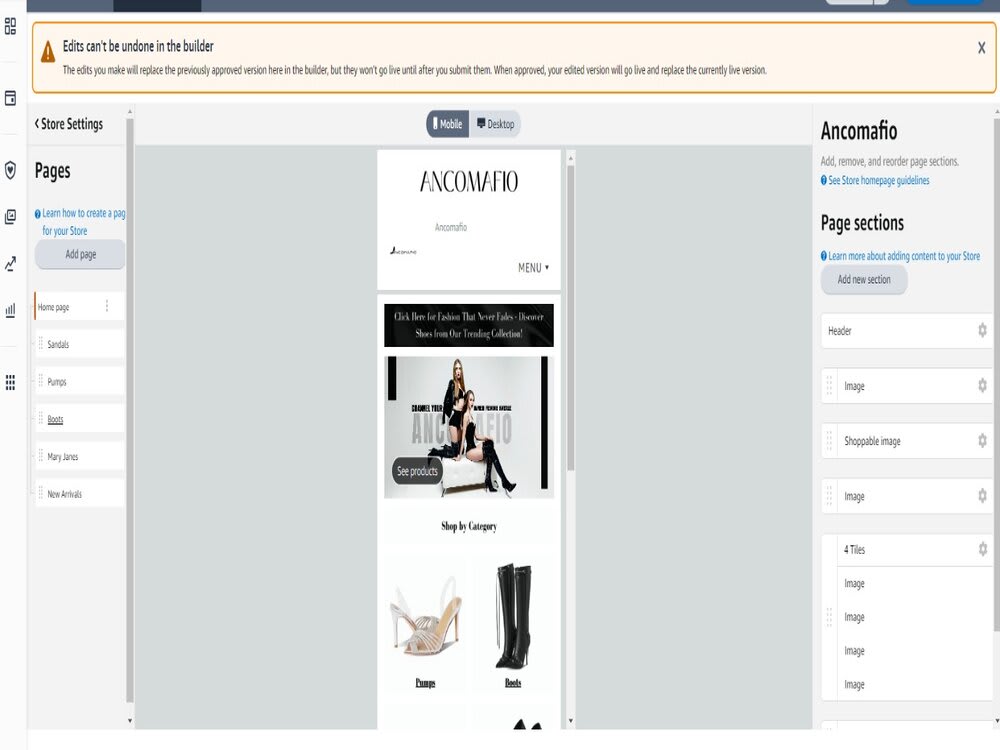Click the Pages panel vertical scrollbar
1000x750 pixels.
pos(129,410)
